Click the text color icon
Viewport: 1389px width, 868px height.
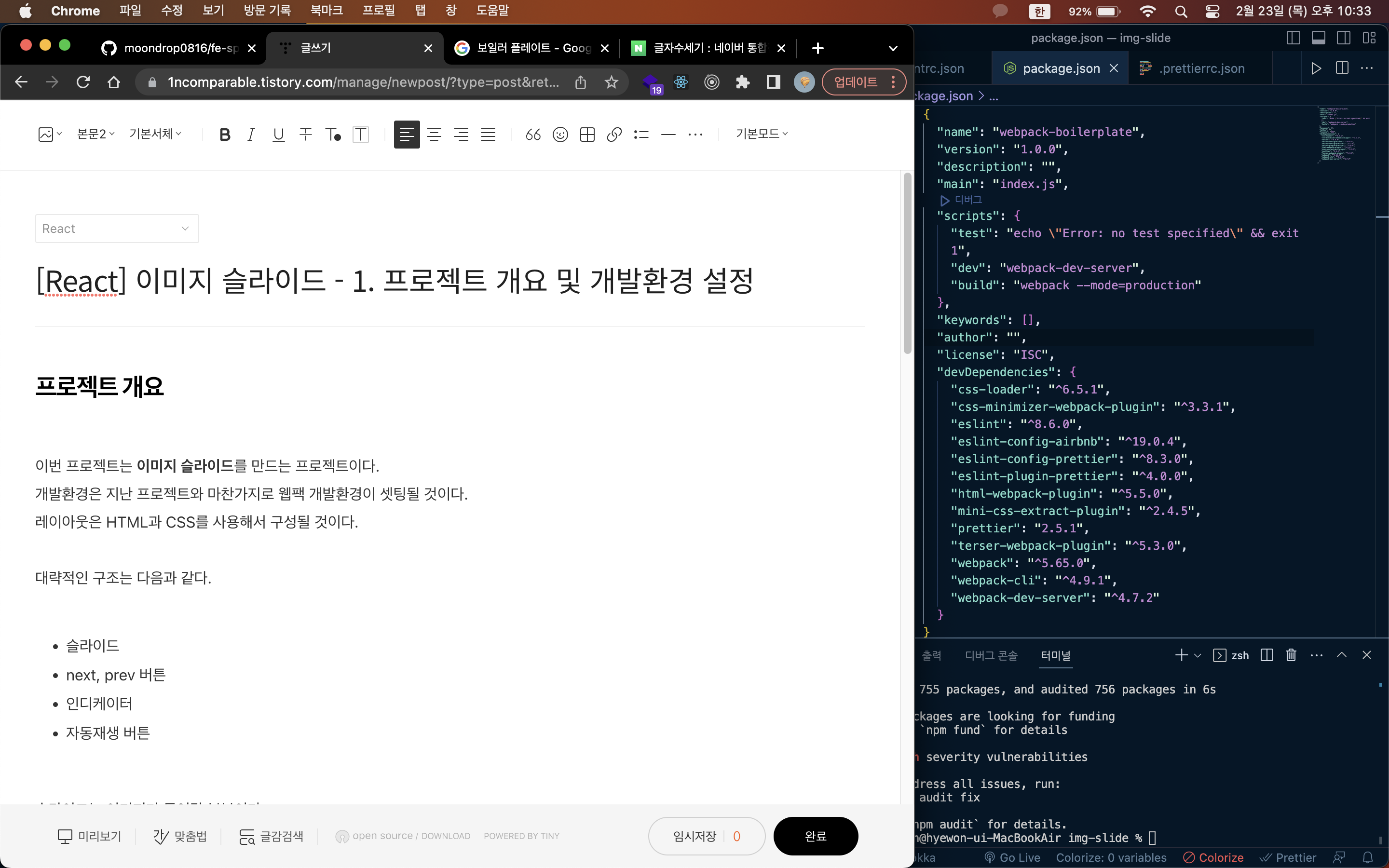pyautogui.click(x=333, y=135)
